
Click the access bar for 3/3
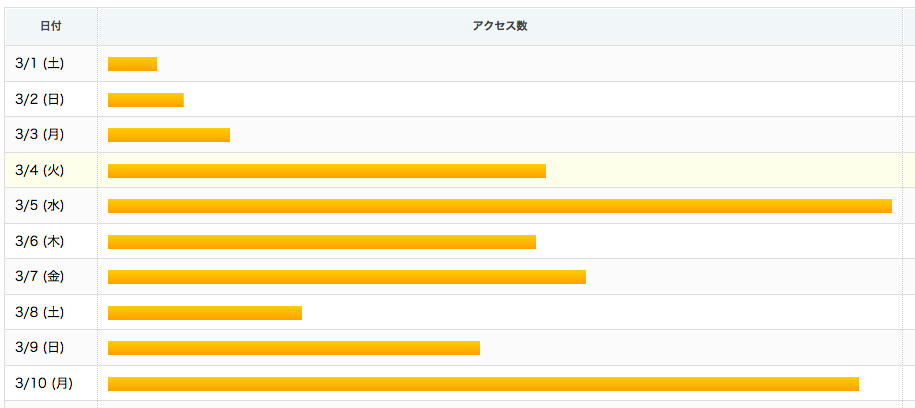(169, 135)
